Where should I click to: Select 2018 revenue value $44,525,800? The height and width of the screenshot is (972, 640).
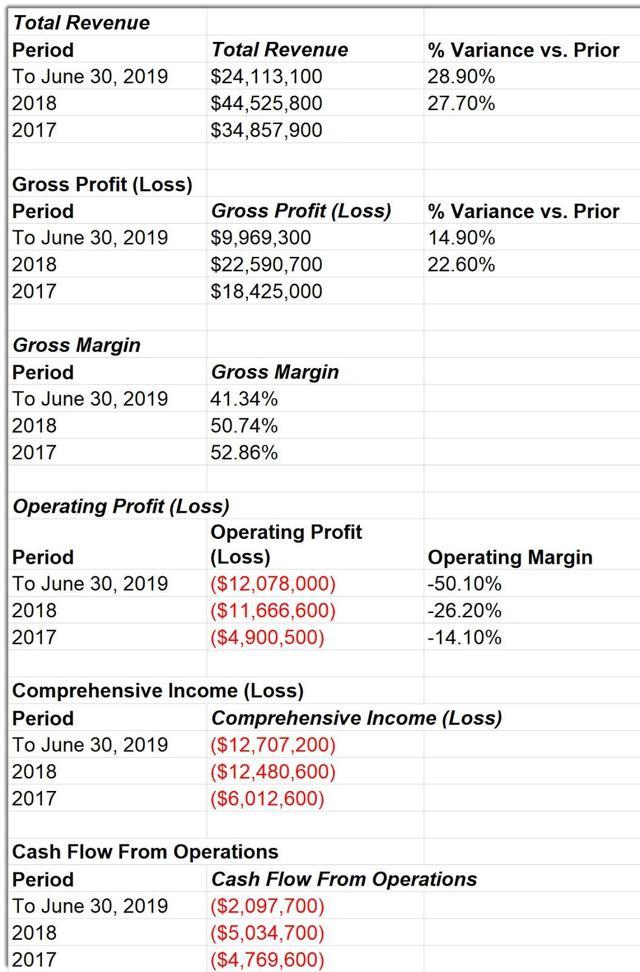[267, 103]
